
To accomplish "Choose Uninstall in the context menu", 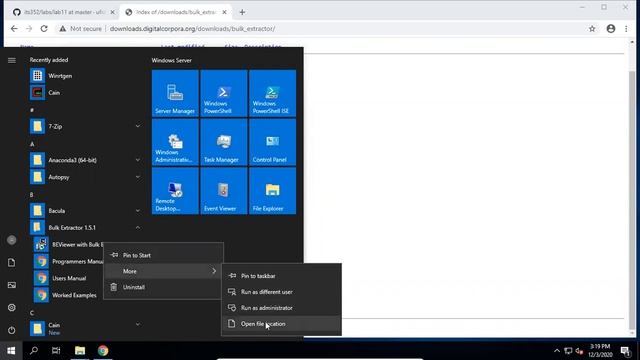I will (163, 287).
